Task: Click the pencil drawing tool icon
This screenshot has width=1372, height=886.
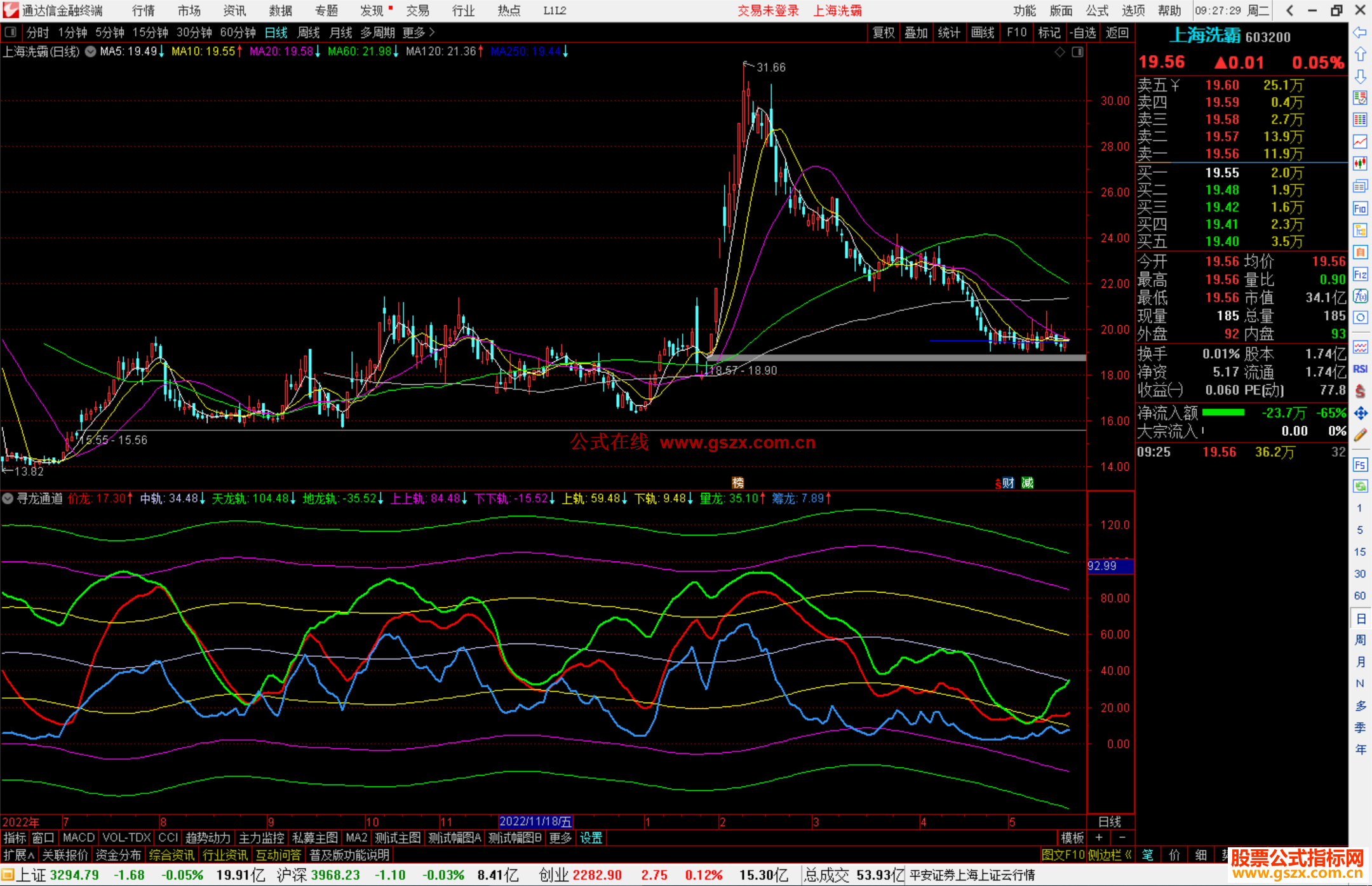Action: [1360, 435]
